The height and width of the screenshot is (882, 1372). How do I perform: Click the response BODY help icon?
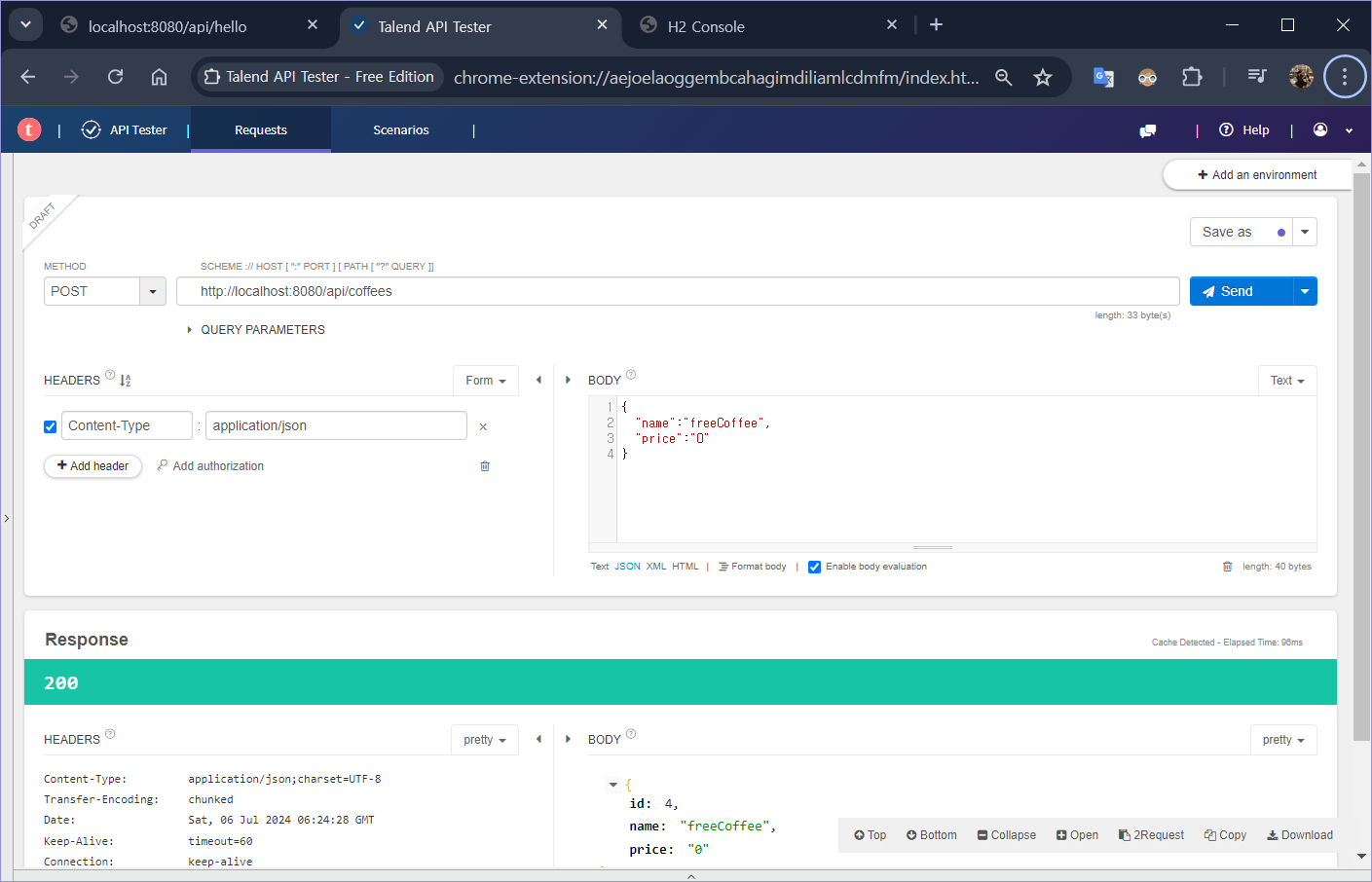pyautogui.click(x=631, y=734)
